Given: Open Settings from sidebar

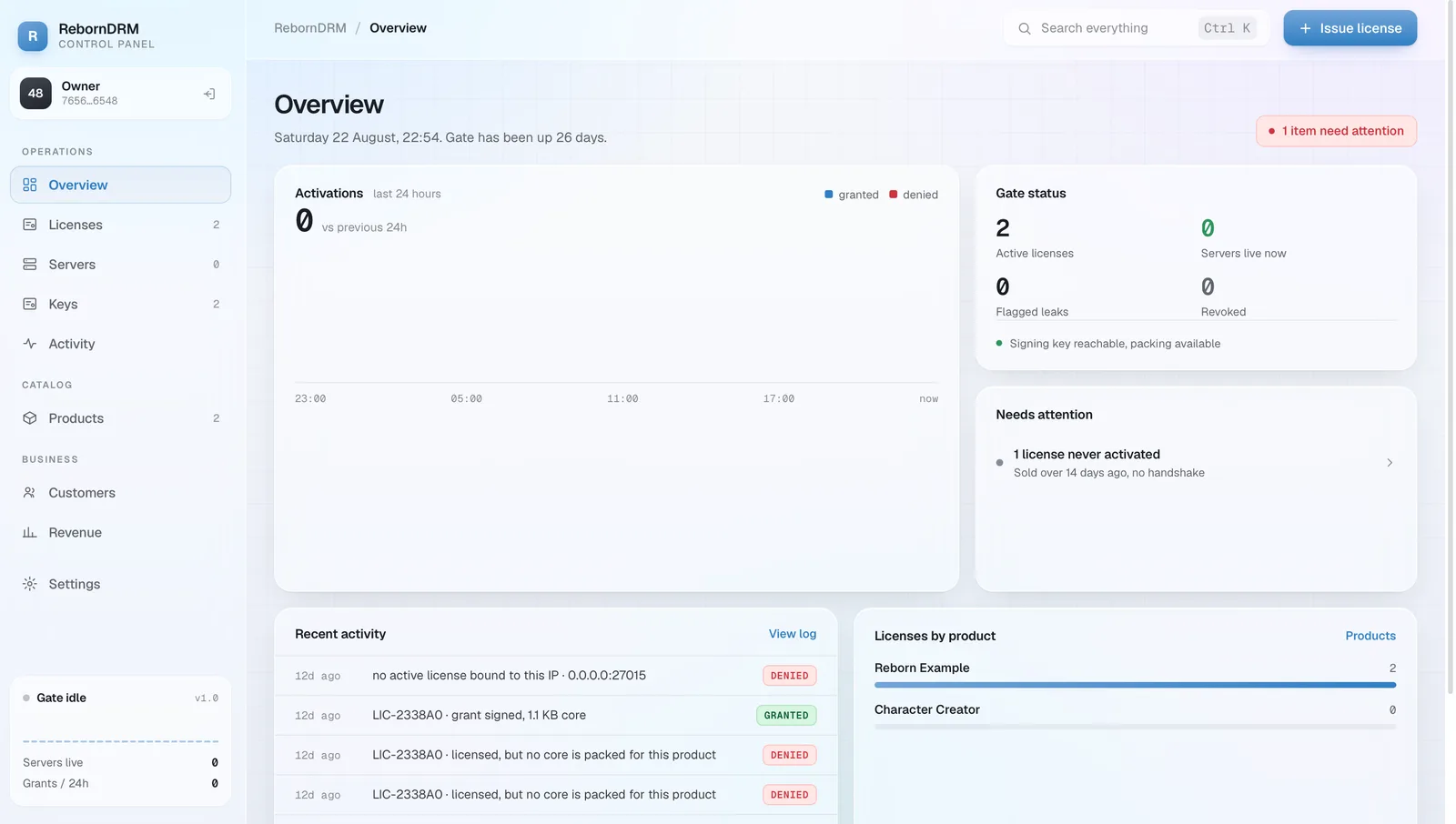Looking at the screenshot, I should (x=120, y=584).
